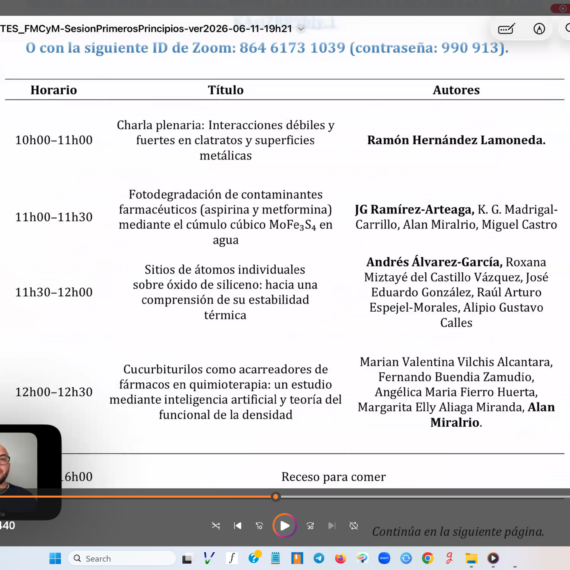Viewport: 570px width, 570px height.
Task: Expand the document title dropdown chevron
Action: (x=301, y=29)
